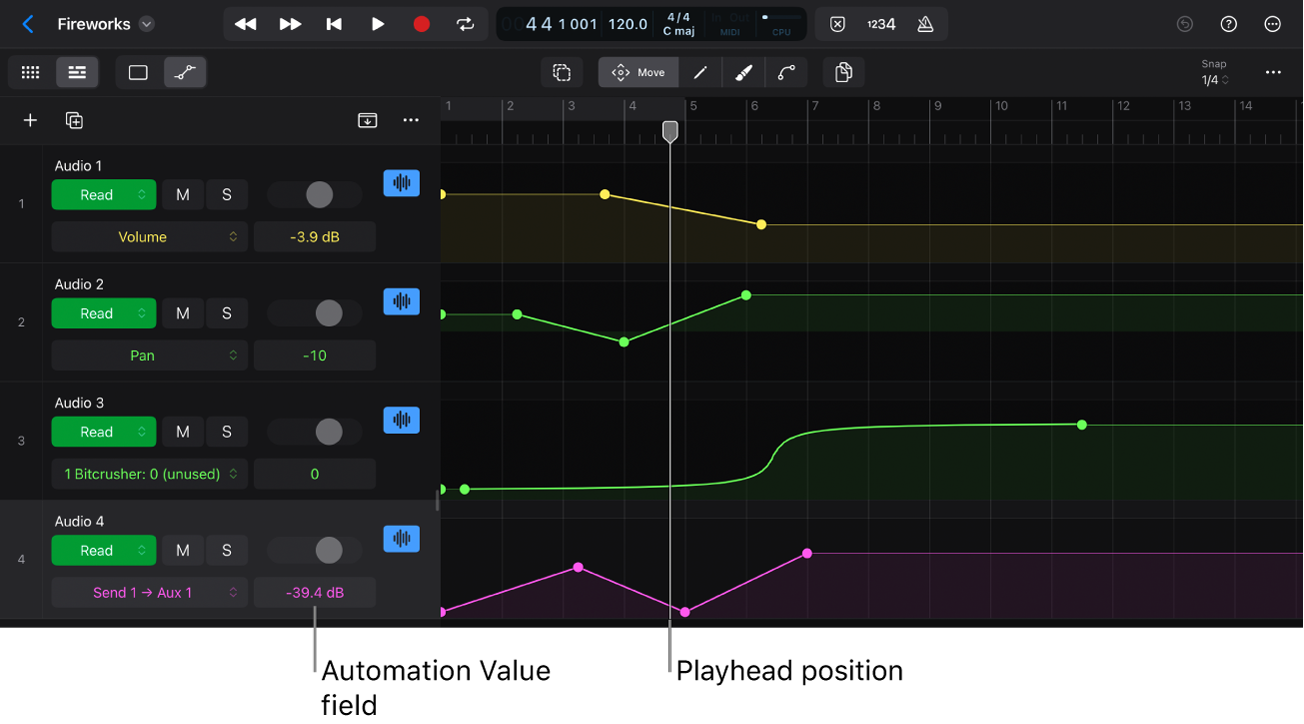The width and height of the screenshot is (1304, 724).
Task: Click the playhead marker on the ruler
Action: point(670,131)
